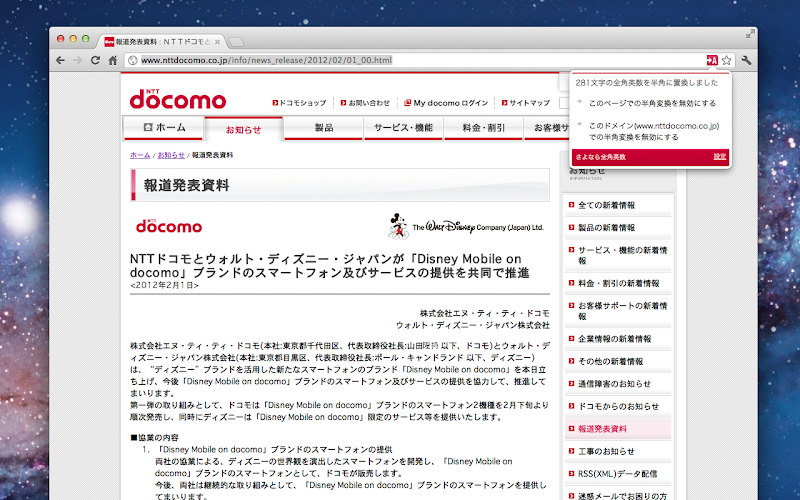Click the full-width conversion extension icon

point(712,60)
